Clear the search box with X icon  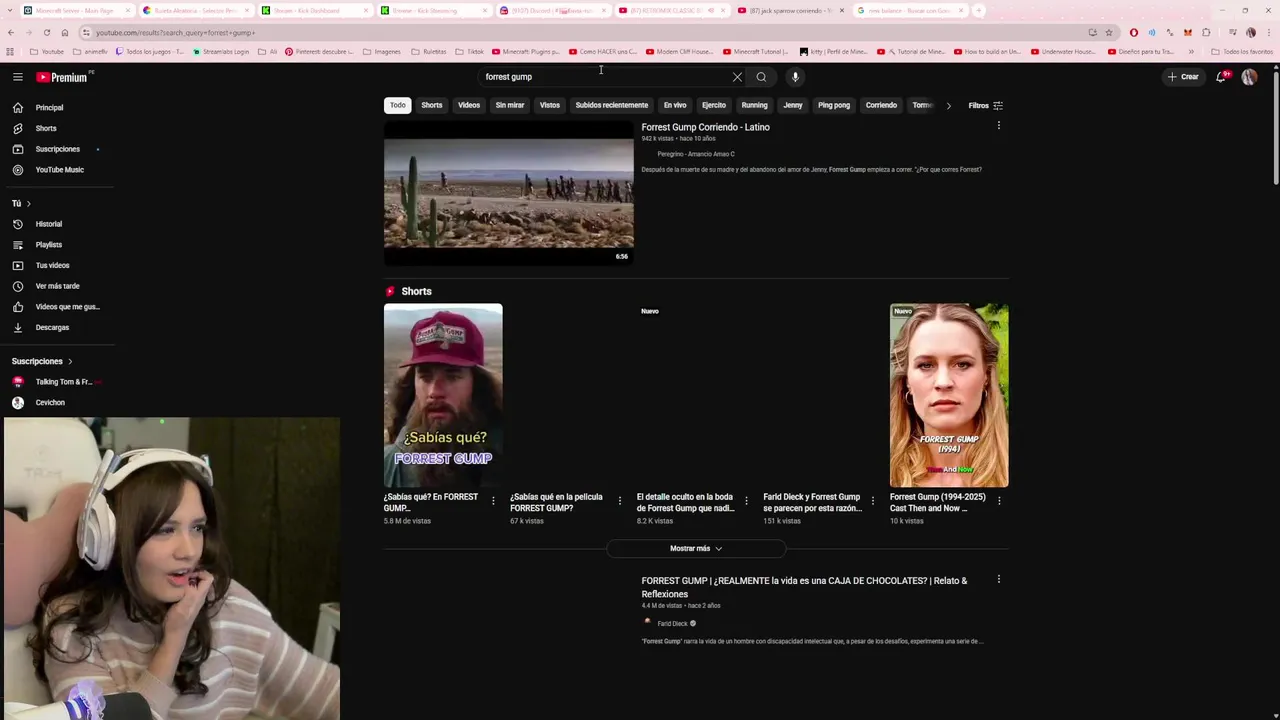pyautogui.click(x=737, y=77)
